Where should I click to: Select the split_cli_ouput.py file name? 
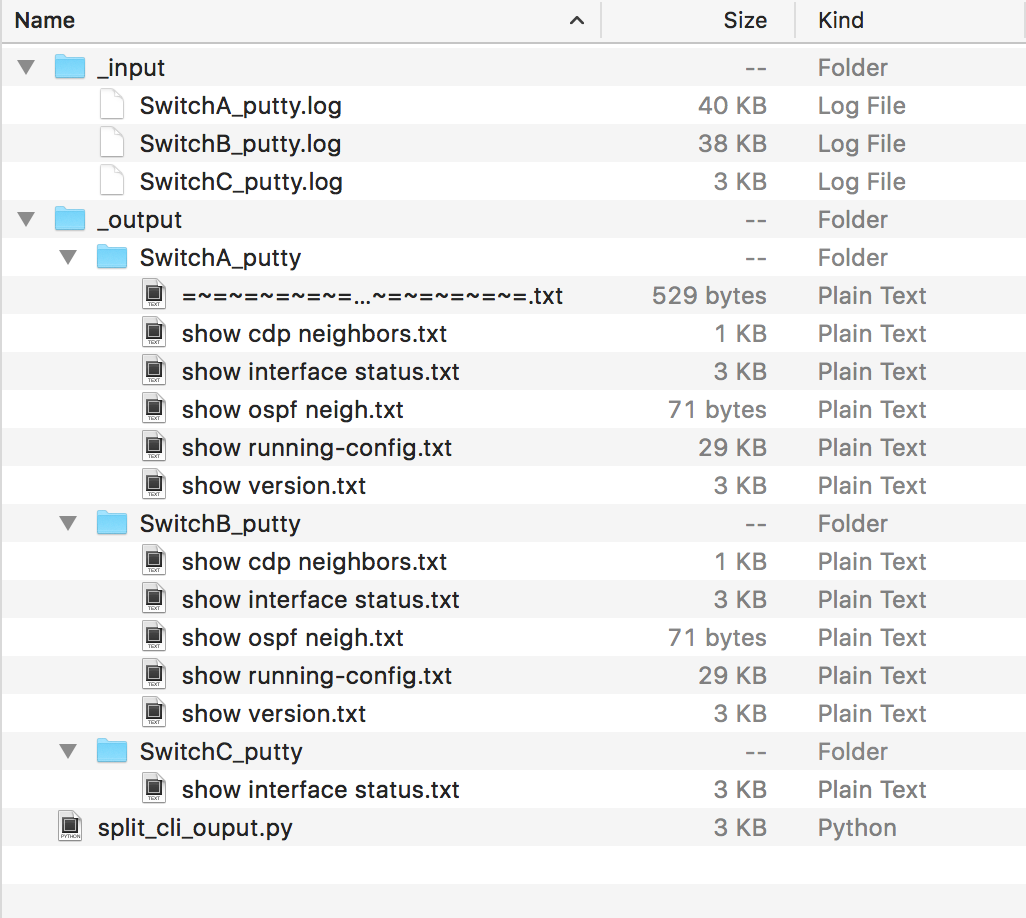point(195,828)
